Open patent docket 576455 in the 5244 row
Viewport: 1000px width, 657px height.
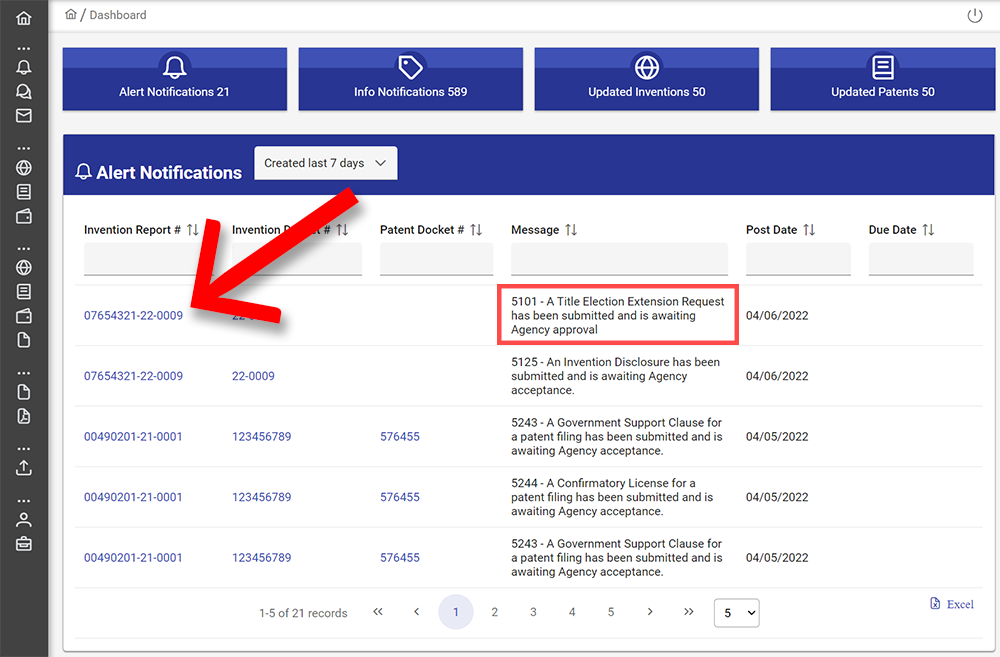tap(400, 497)
